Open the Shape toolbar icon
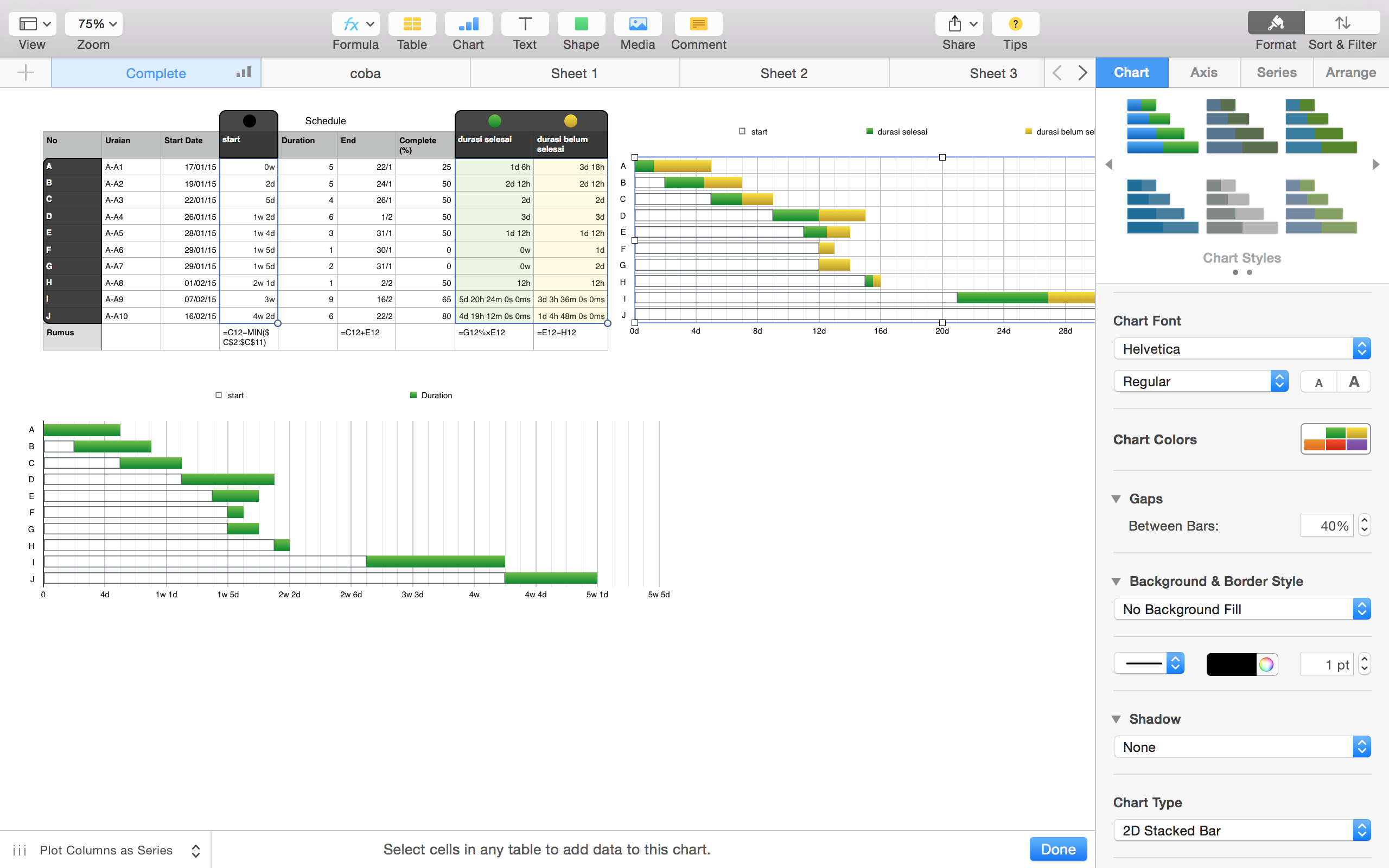1389x868 pixels. click(581, 24)
